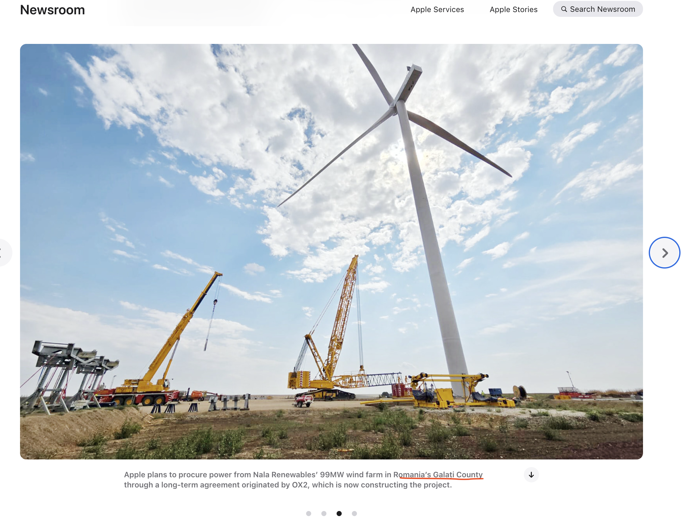
Task: Open the Romania's Galati County link
Action: point(438,475)
